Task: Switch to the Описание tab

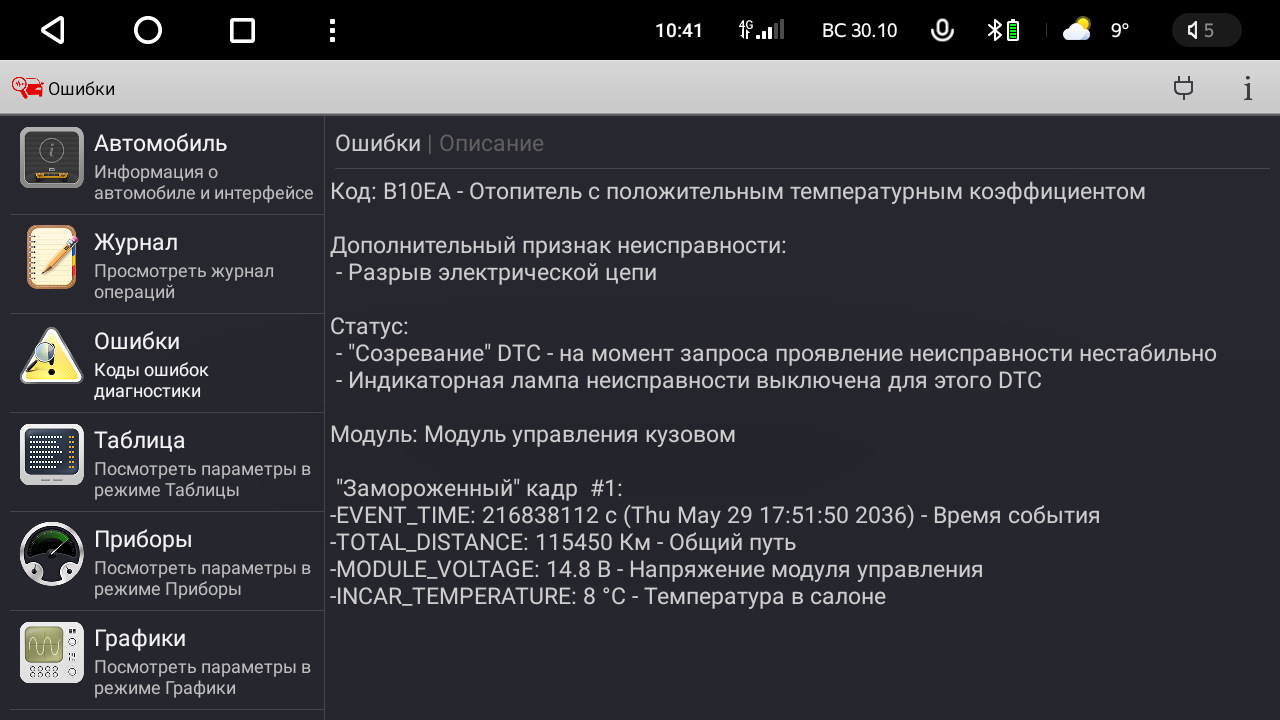Action: click(x=491, y=144)
